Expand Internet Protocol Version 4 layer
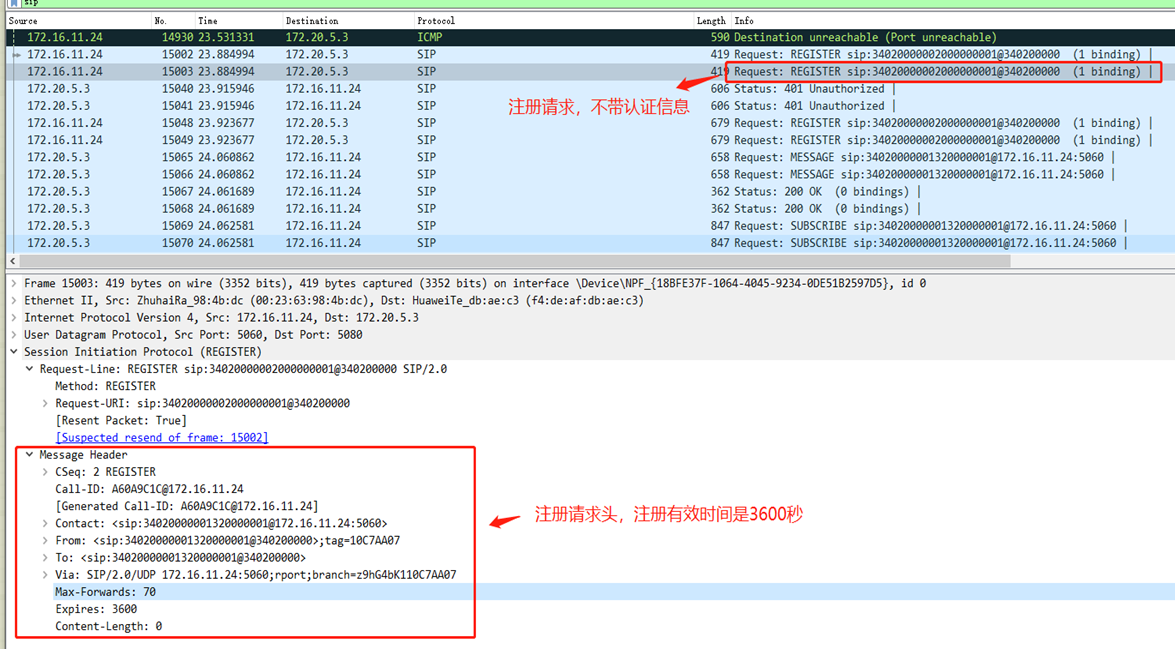 [x=13, y=318]
